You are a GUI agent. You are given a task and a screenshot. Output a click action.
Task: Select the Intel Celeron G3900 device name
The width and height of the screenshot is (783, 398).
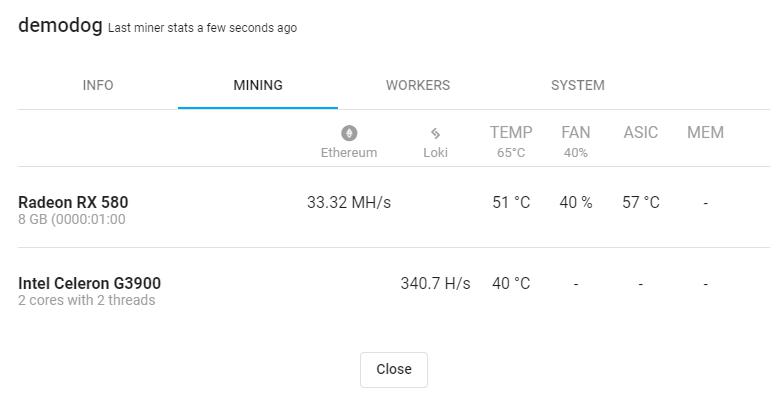(x=89, y=283)
